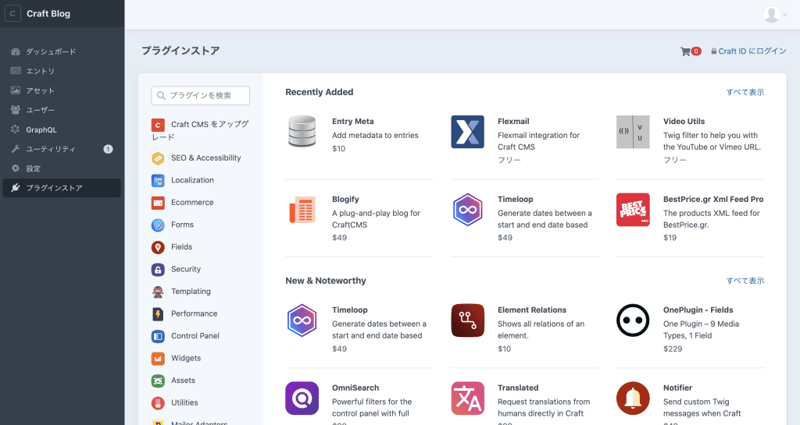
Task: Open the Flexmail plugin icon
Action: pyautogui.click(x=468, y=132)
